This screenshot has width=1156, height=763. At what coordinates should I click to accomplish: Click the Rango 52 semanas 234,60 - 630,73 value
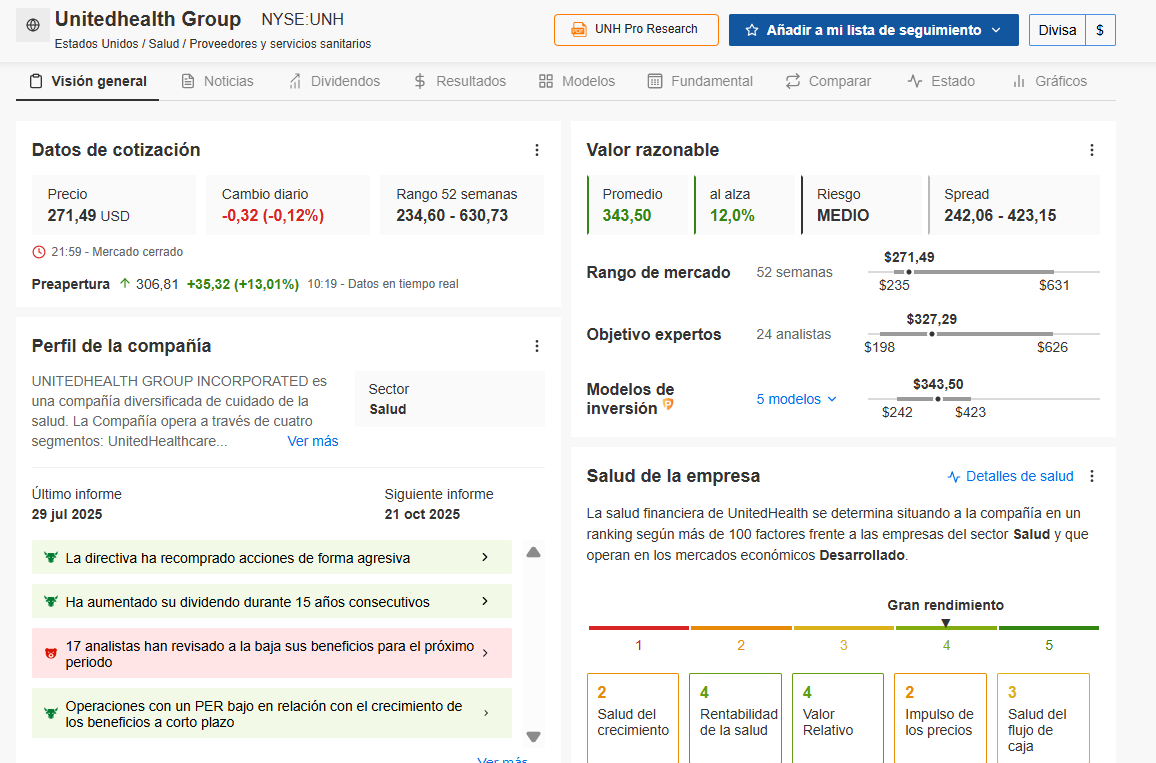click(452, 216)
